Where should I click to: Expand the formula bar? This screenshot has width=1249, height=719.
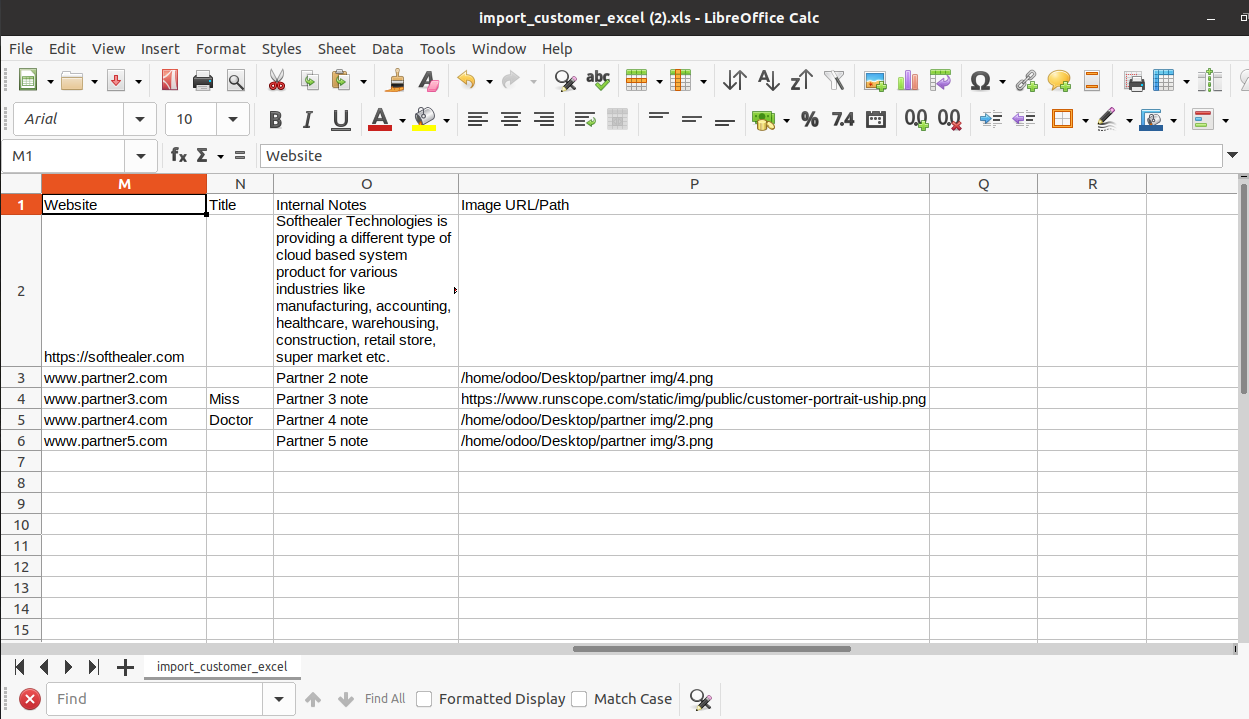coord(1232,155)
